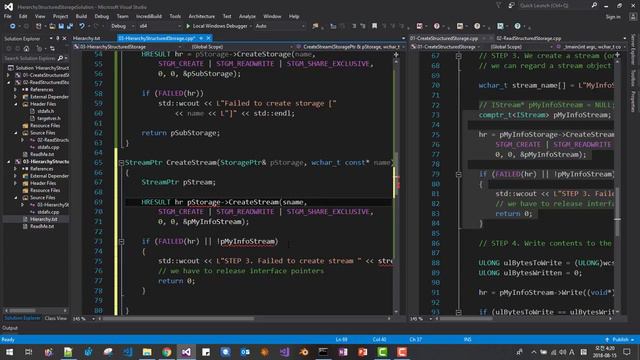The height and width of the screenshot is (360, 640).
Task: Collapse the 02-ReadStructuredStorage project node
Action: [8, 82]
